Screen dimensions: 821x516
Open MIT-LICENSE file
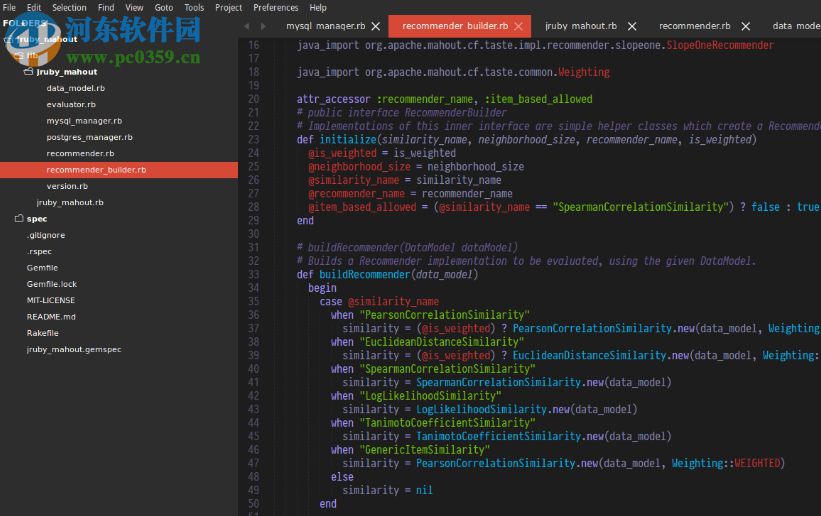tap(50, 300)
